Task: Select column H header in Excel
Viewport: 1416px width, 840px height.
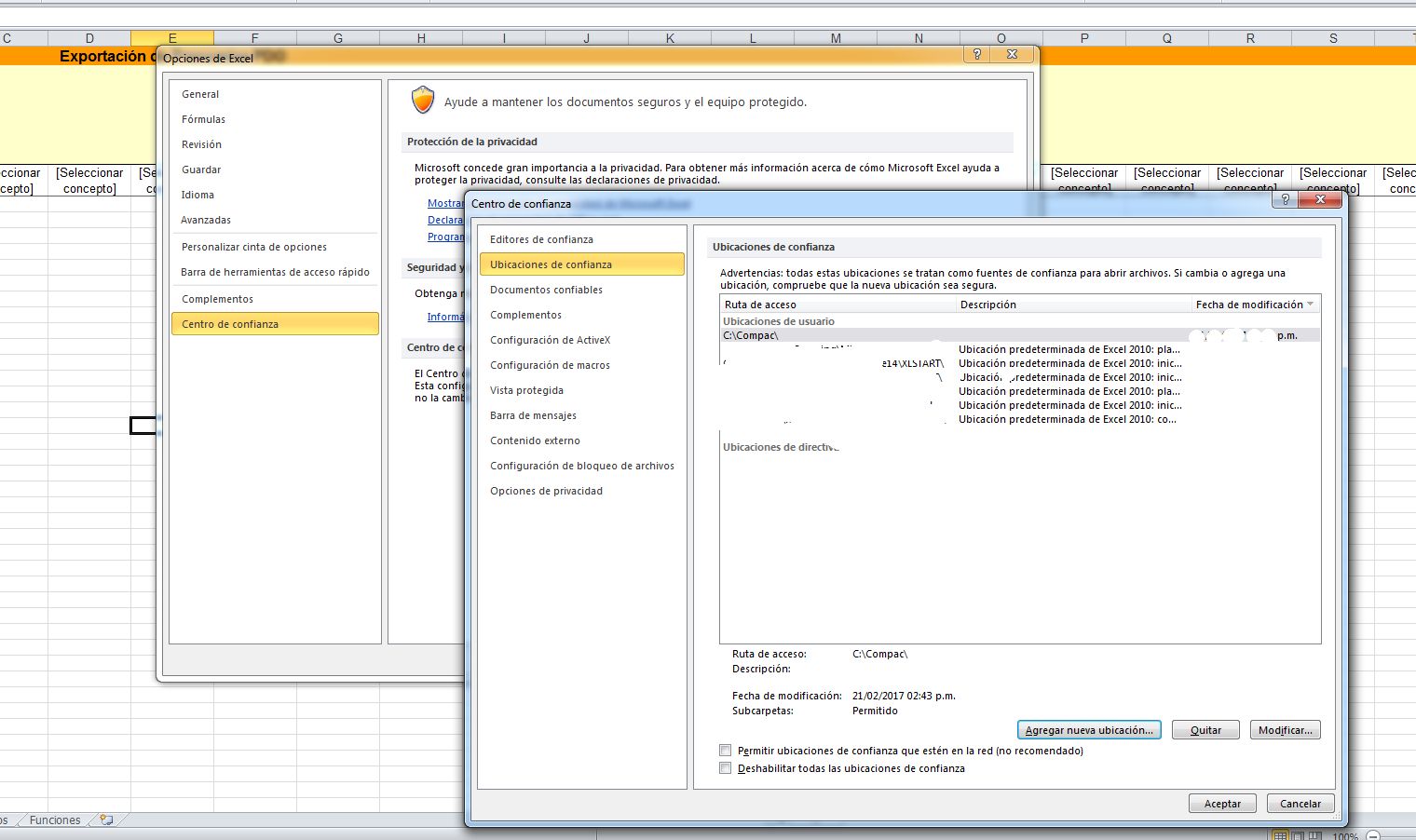Action: click(x=421, y=38)
